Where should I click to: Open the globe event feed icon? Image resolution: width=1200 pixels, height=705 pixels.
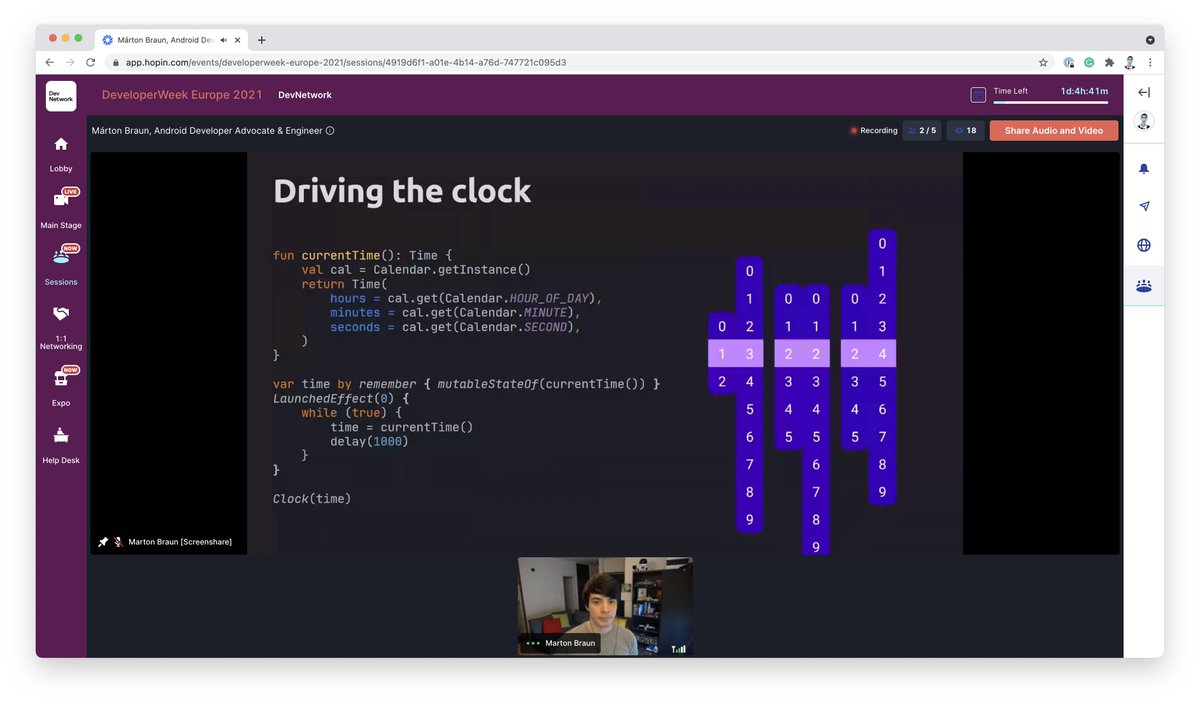(x=1144, y=245)
